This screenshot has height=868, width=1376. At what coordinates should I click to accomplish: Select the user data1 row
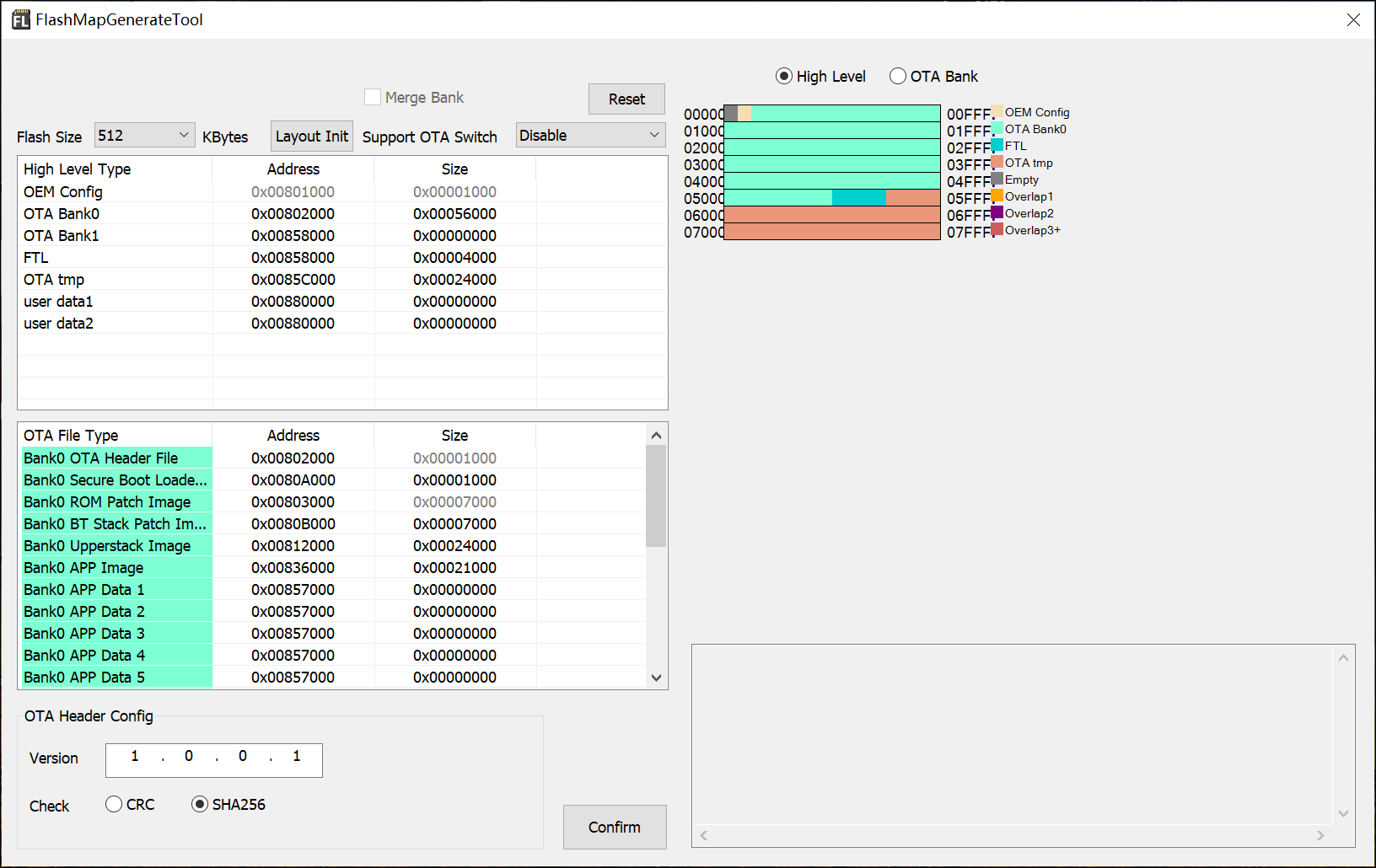[x=342, y=302]
